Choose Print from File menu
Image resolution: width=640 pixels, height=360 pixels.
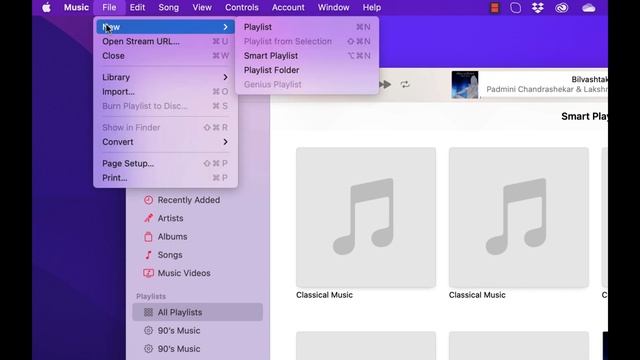click(x=165, y=178)
